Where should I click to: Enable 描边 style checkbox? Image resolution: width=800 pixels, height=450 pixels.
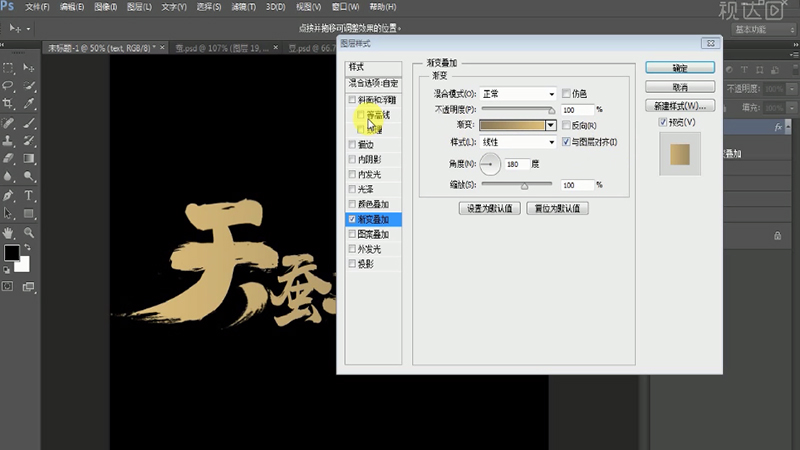352,144
